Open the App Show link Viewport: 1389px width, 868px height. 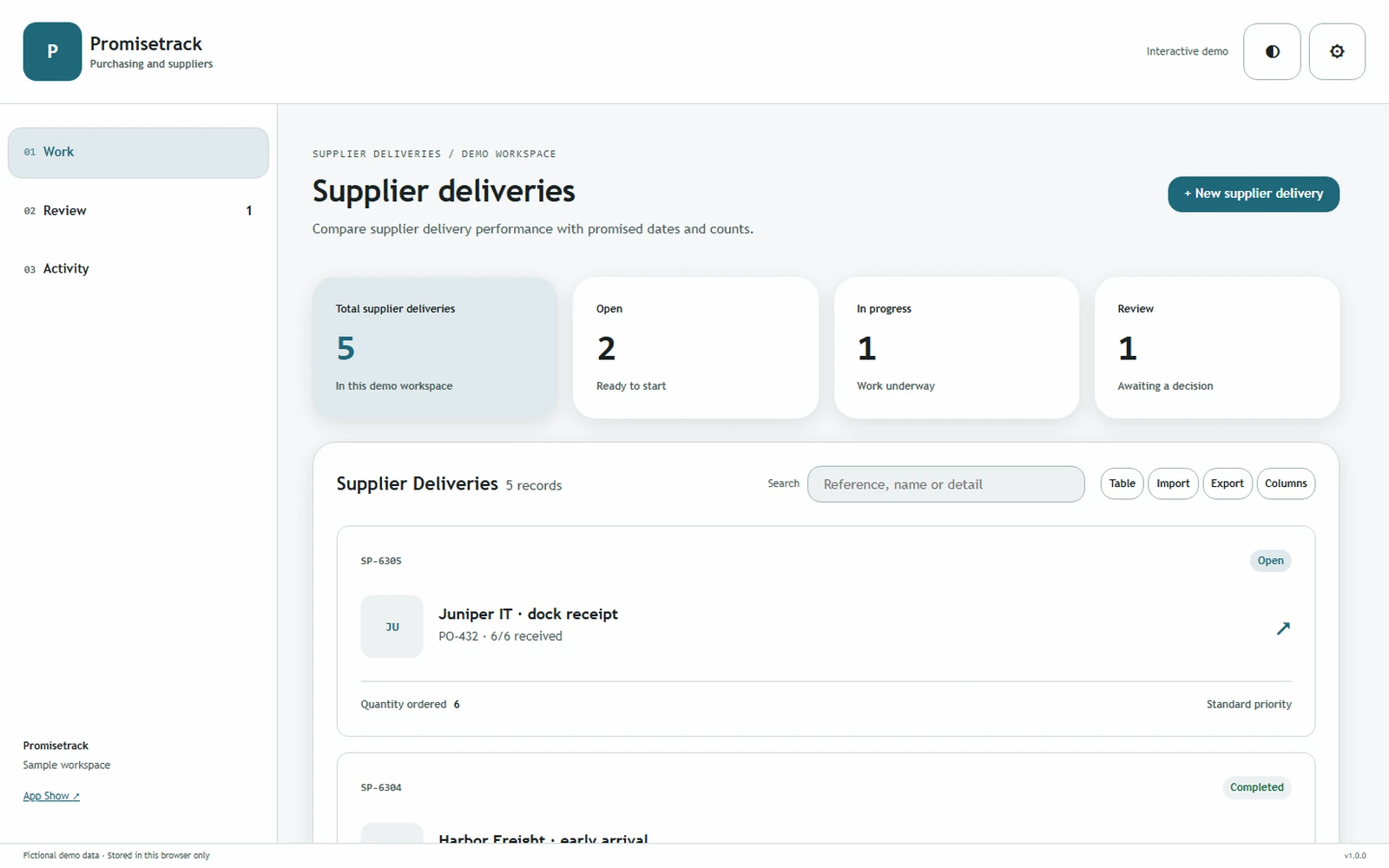pyautogui.click(x=51, y=796)
